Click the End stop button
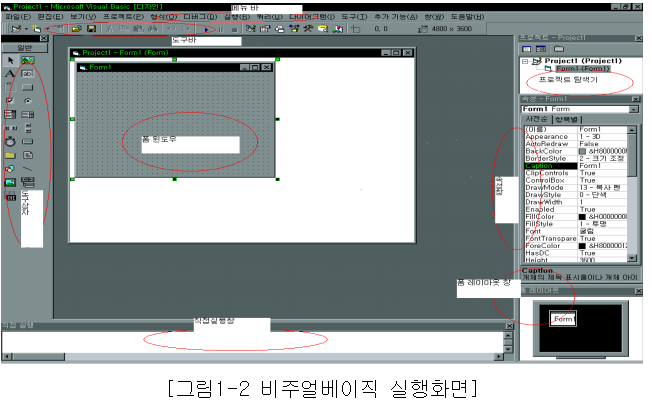 pos(235,30)
